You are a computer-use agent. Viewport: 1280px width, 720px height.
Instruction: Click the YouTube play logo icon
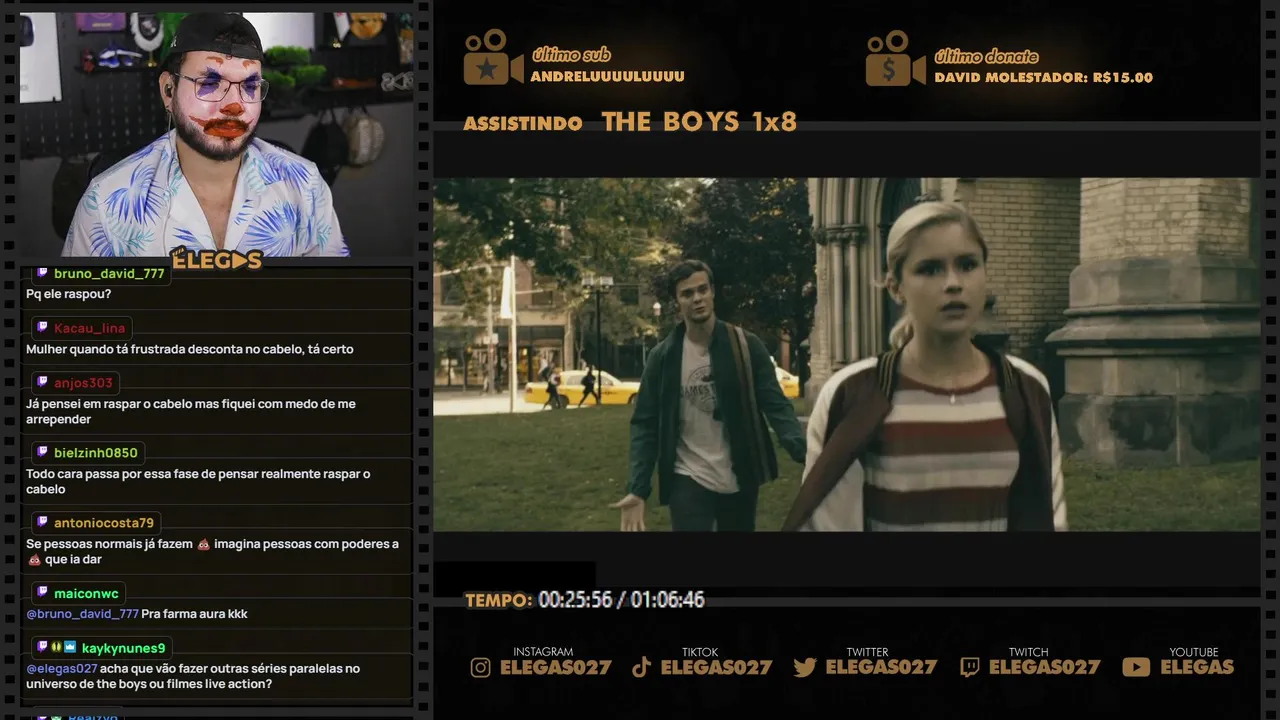[1136, 667]
